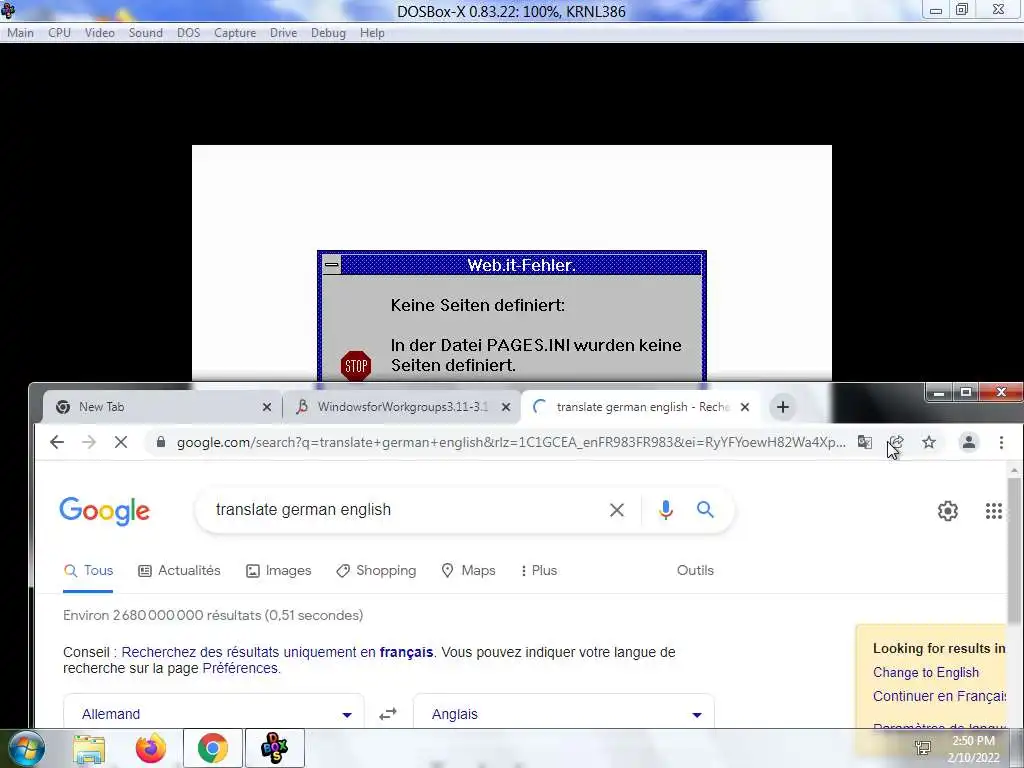Image resolution: width=1024 pixels, height=768 pixels.
Task: Select the Images results tab
Action: point(278,570)
